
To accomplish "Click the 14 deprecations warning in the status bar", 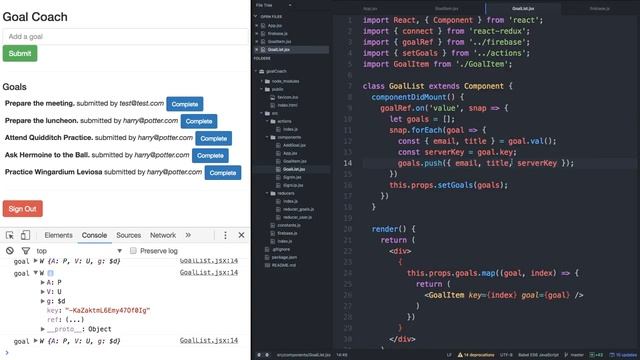I will [476, 355].
